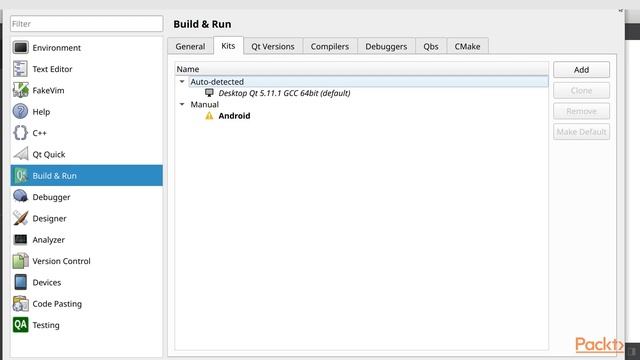The height and width of the screenshot is (360, 640).
Task: Click the Analyzer icon
Action: (x=20, y=239)
